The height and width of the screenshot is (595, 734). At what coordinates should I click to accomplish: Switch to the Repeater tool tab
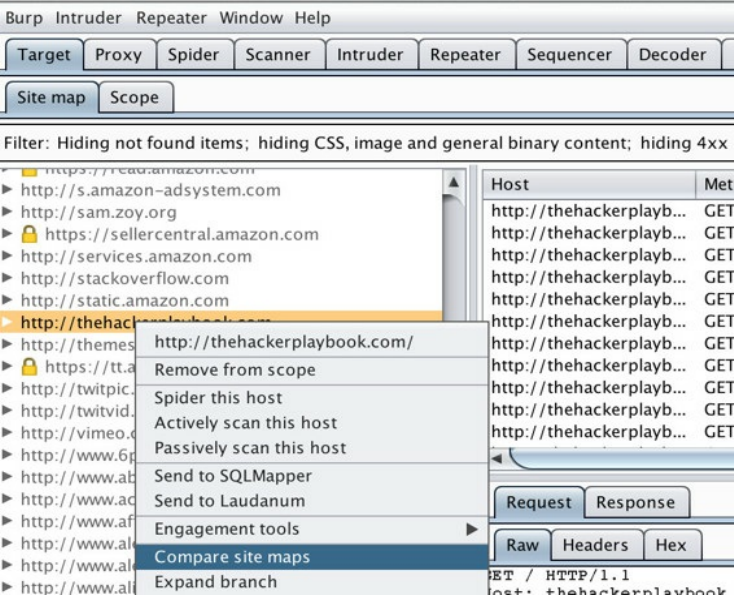[466, 55]
